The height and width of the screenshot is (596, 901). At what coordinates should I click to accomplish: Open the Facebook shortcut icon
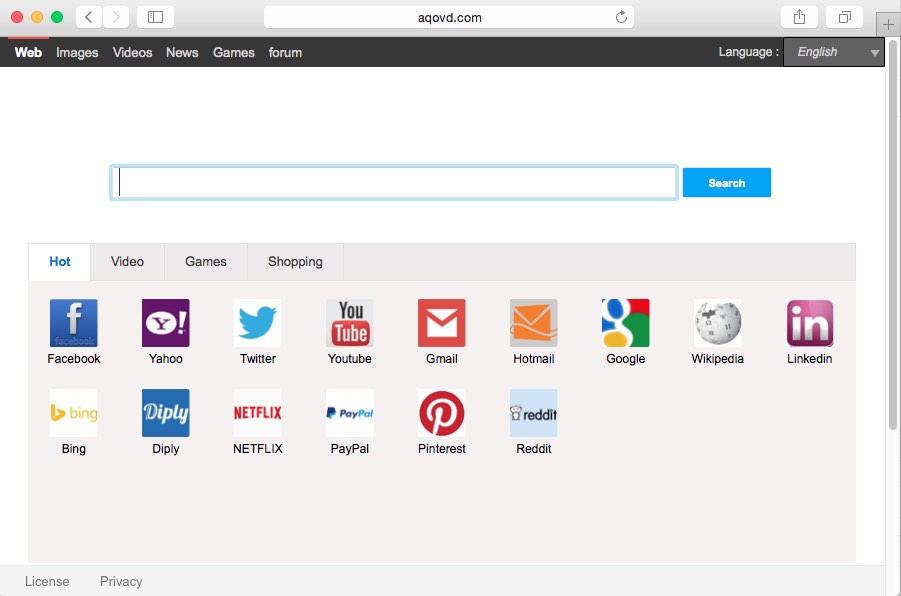point(74,323)
